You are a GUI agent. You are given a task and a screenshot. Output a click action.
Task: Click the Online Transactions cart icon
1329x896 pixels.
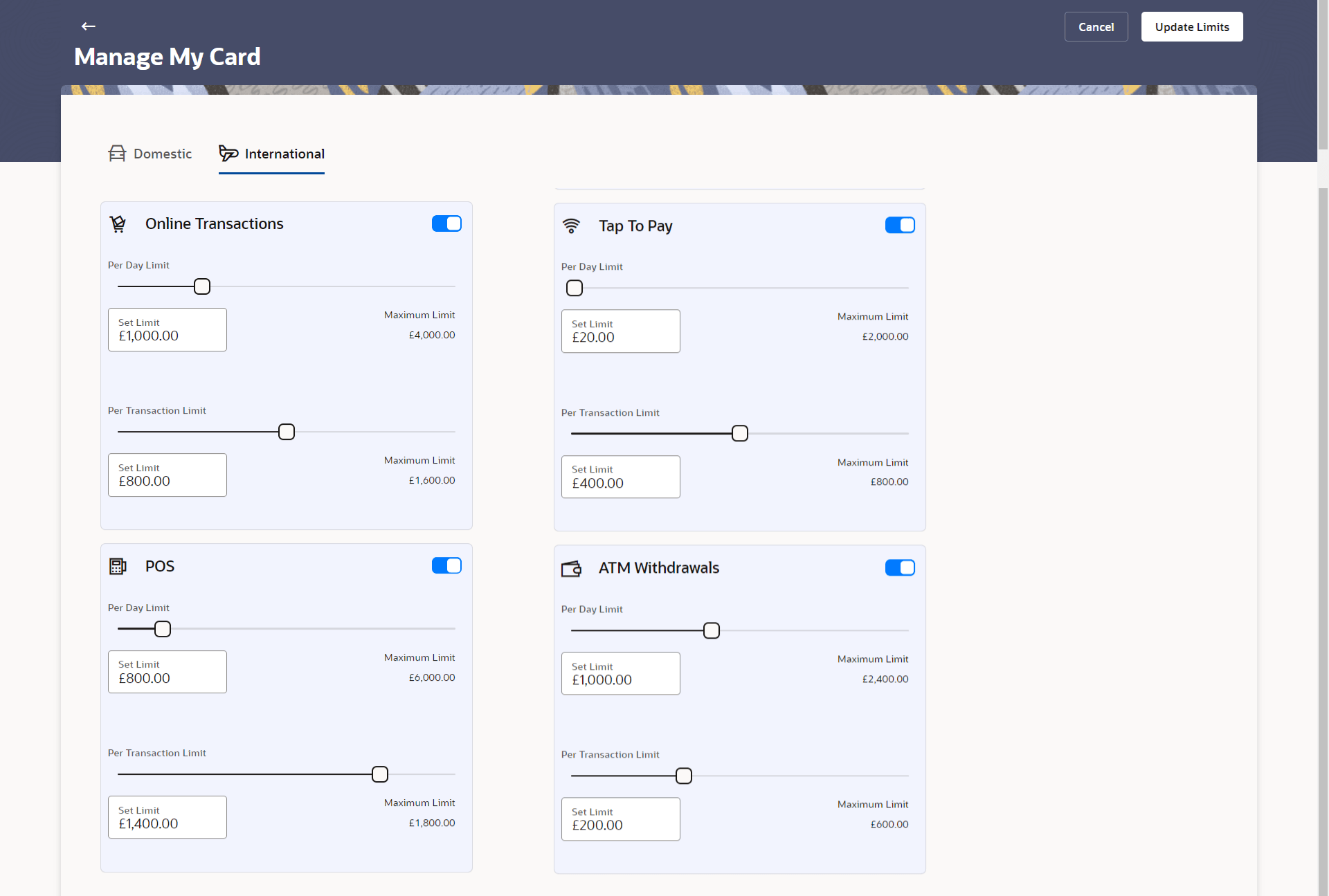click(118, 223)
